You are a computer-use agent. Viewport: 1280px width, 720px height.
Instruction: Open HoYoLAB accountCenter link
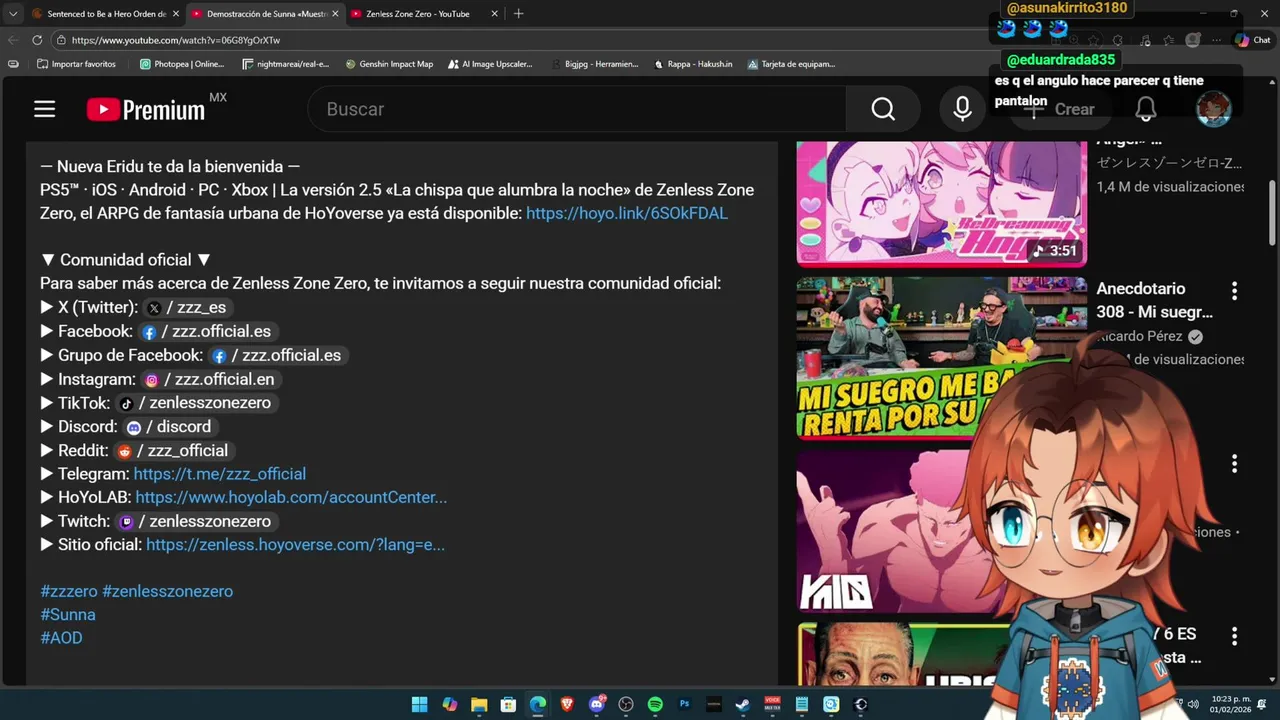coord(291,497)
